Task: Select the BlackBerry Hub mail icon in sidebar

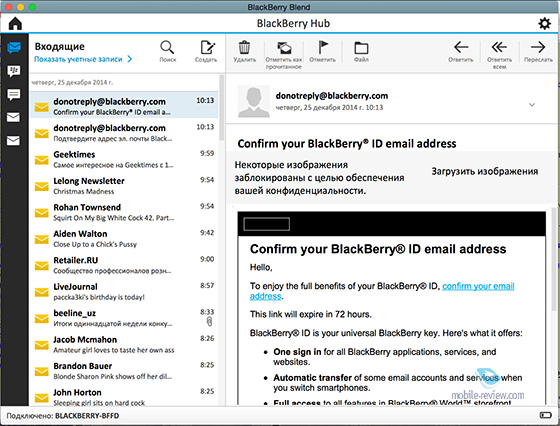Action: 14,47
